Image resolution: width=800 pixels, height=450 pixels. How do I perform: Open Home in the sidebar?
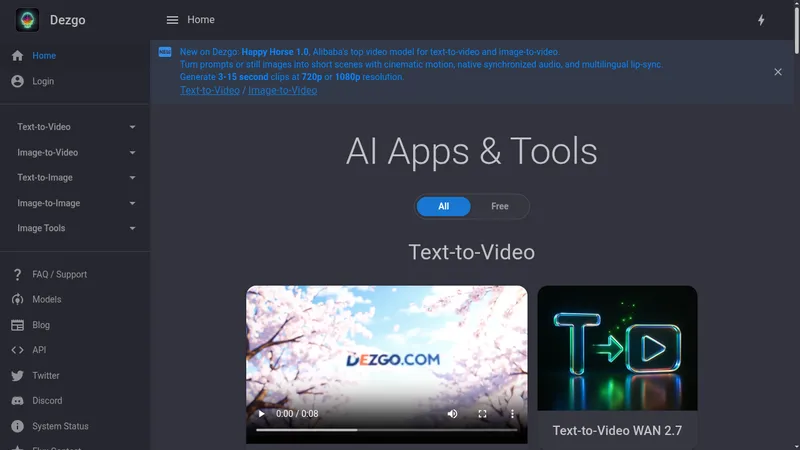click(44, 56)
